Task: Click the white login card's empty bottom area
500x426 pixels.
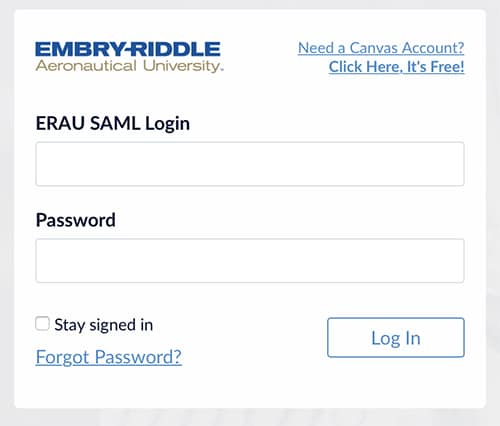Action: pyautogui.click(x=250, y=388)
